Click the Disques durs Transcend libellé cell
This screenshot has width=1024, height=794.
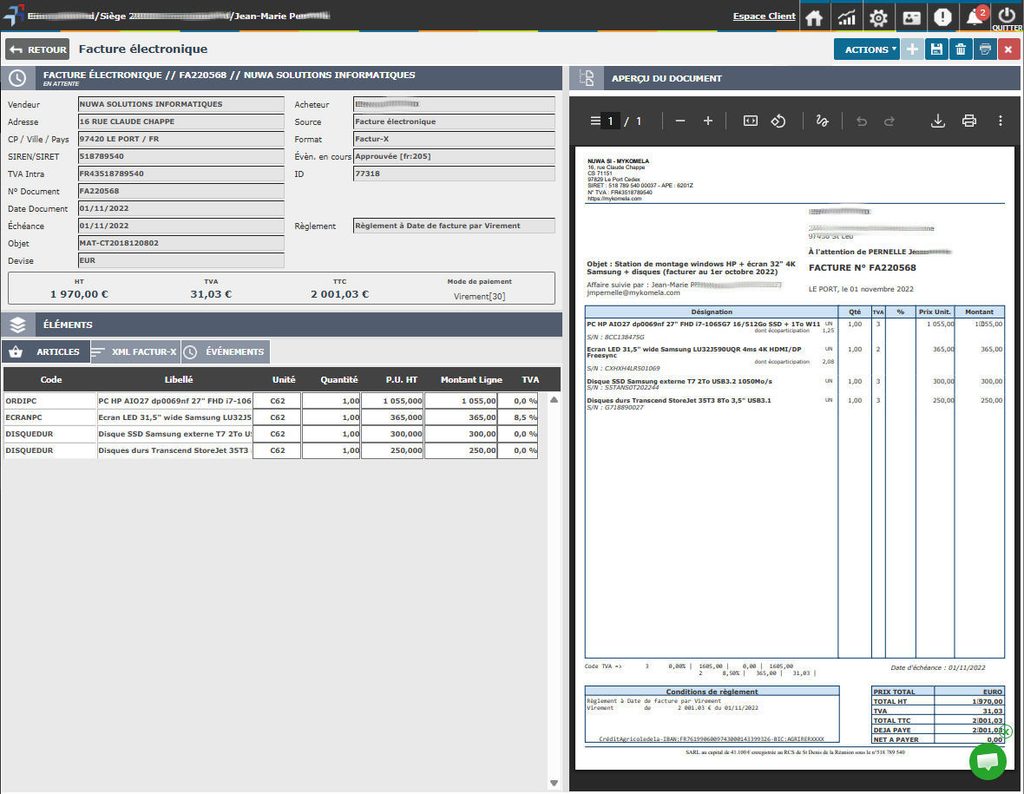(174, 451)
